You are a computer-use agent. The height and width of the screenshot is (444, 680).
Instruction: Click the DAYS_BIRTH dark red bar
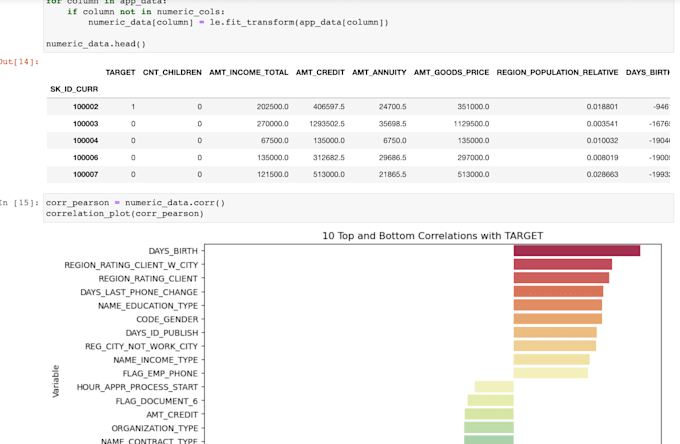576,251
